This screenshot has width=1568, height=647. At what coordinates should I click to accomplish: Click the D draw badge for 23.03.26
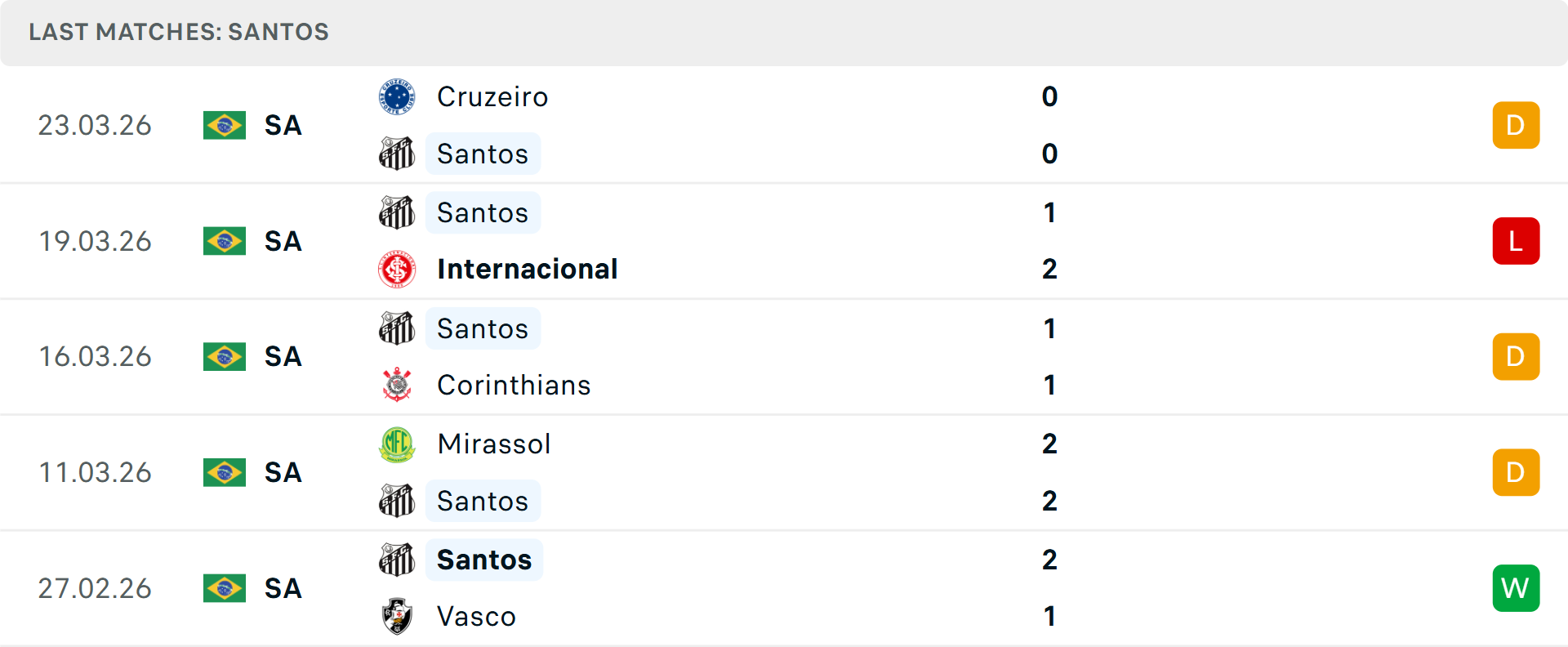1516,125
